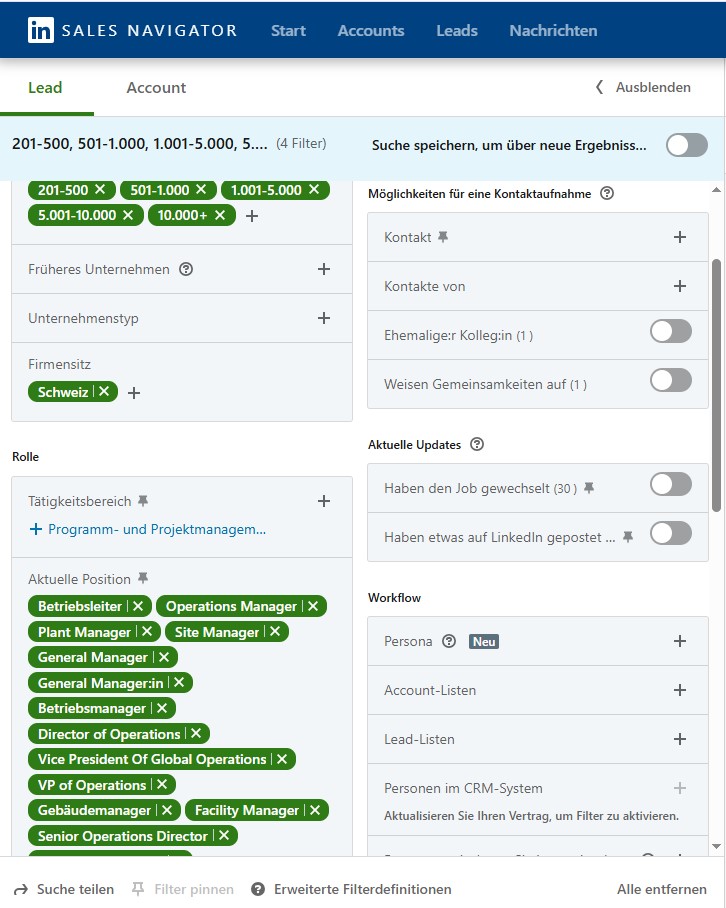
Task: Open the Leads navigation item
Action: pos(457,30)
